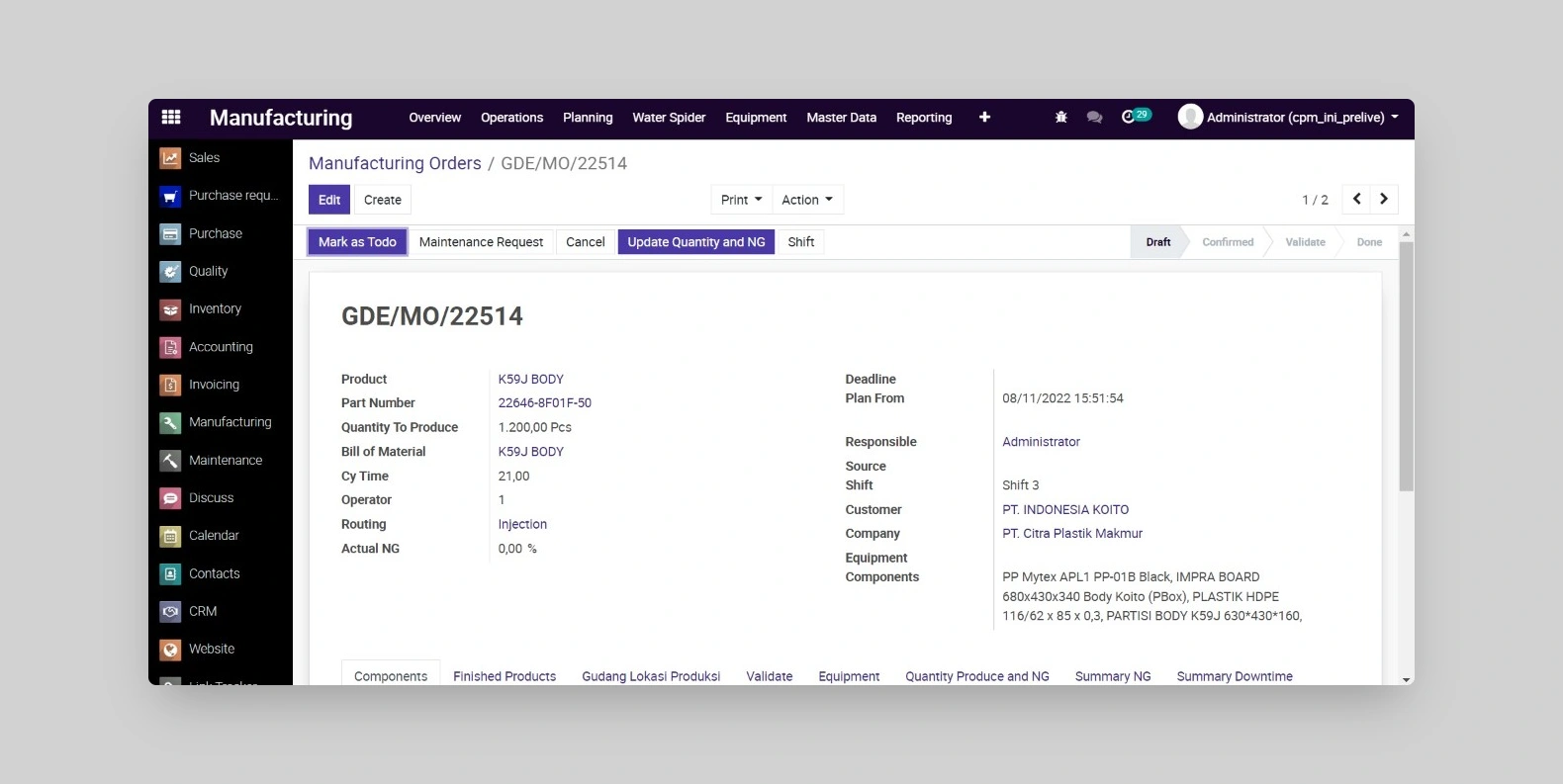Viewport: 1563px width, 784px height.
Task: Click the Mark as Todo button
Action: tap(357, 242)
